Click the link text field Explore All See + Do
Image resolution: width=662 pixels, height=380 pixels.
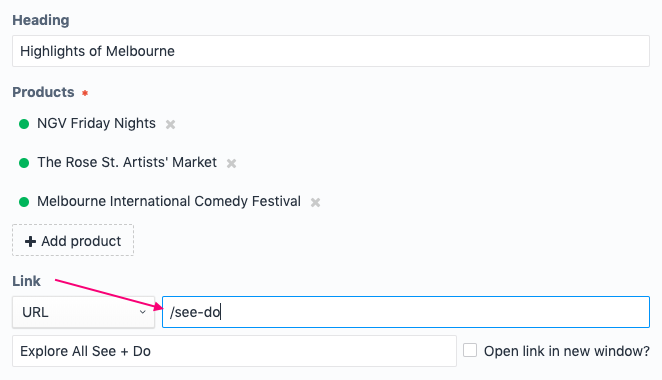(234, 351)
